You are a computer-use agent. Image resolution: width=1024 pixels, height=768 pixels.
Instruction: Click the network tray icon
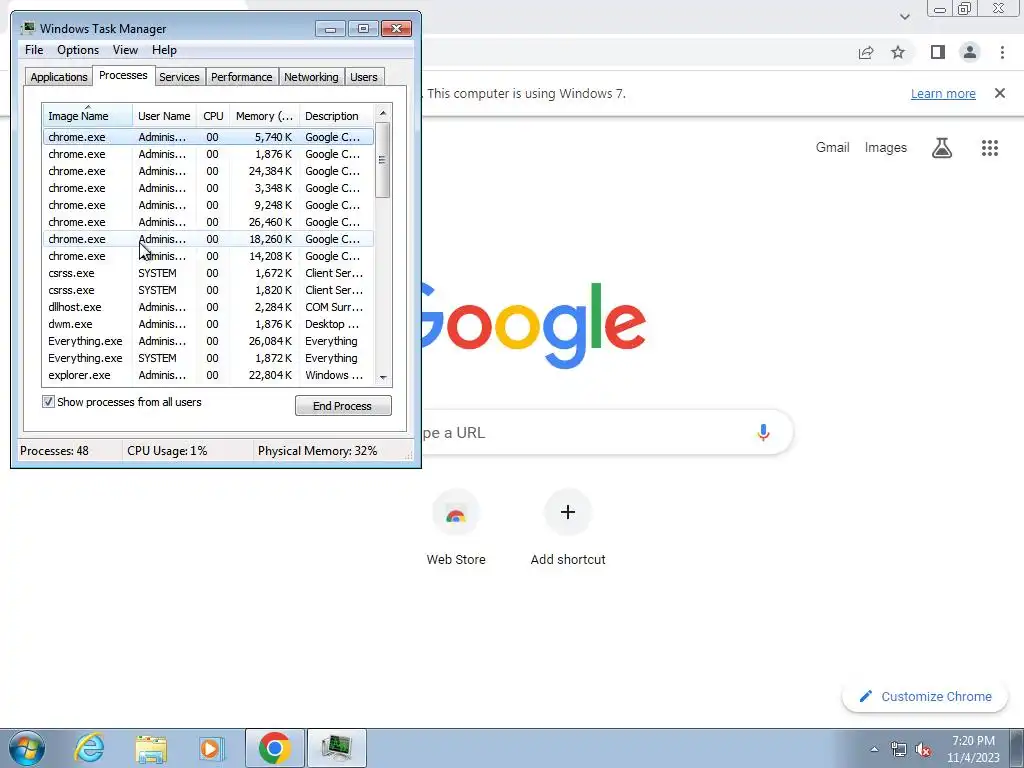(x=899, y=749)
